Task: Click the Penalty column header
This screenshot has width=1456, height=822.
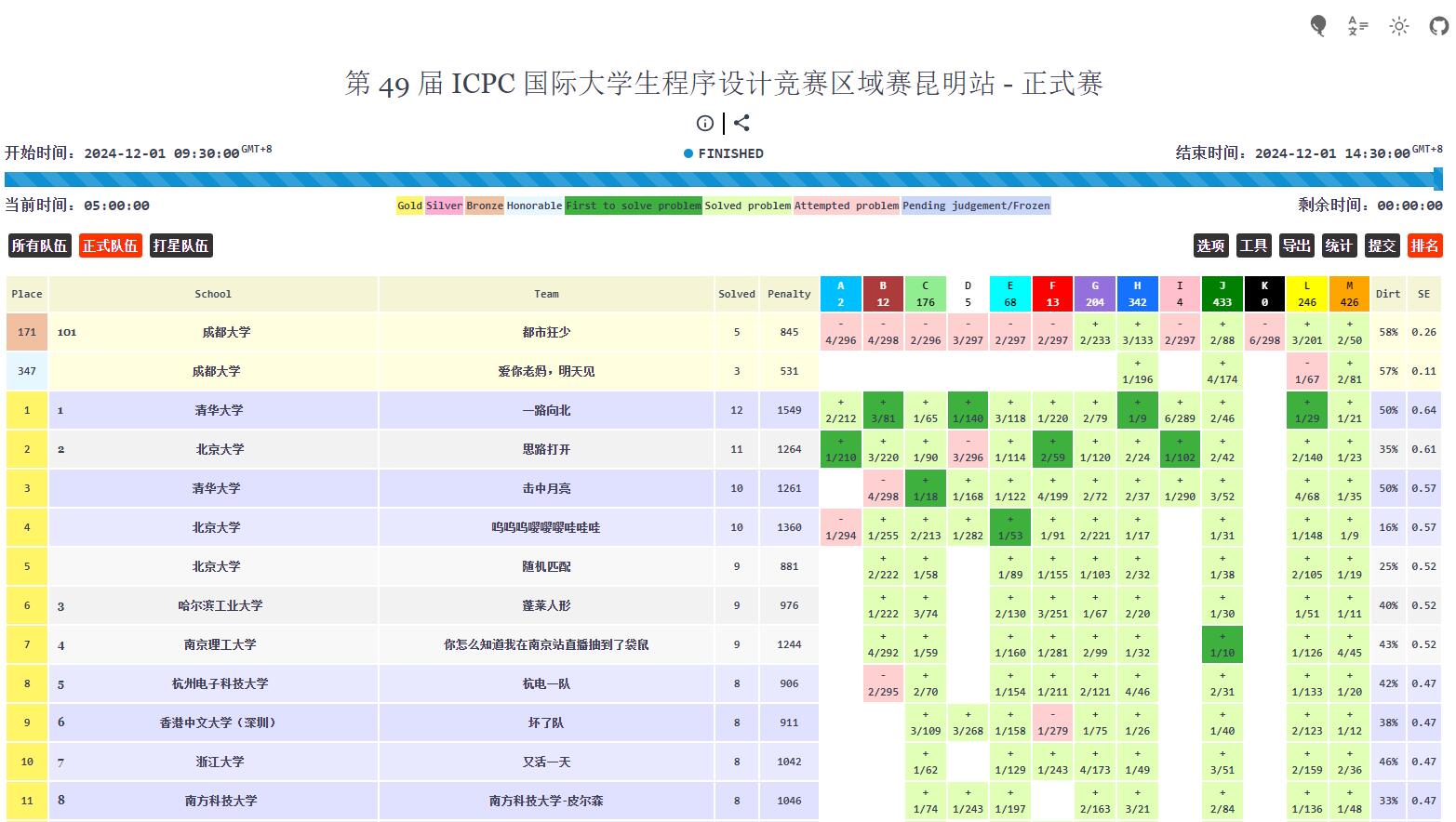Action: click(789, 294)
